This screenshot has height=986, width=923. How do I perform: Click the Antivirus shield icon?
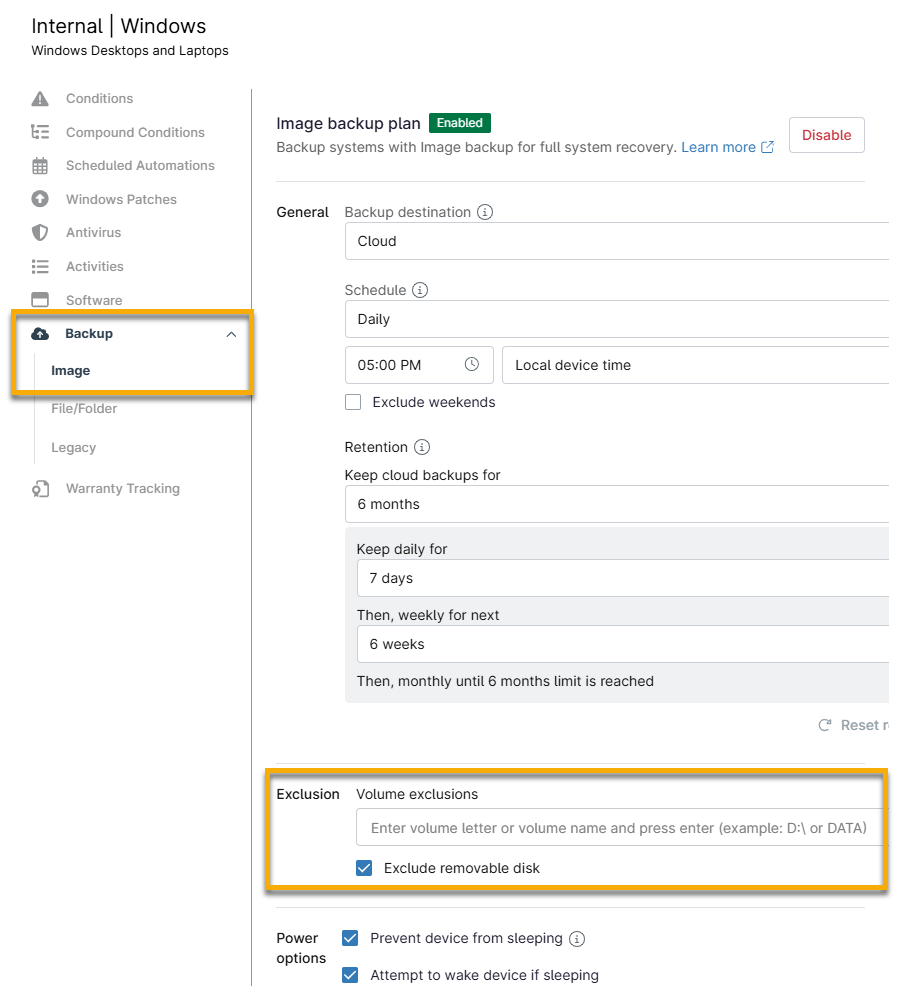[x=40, y=233]
